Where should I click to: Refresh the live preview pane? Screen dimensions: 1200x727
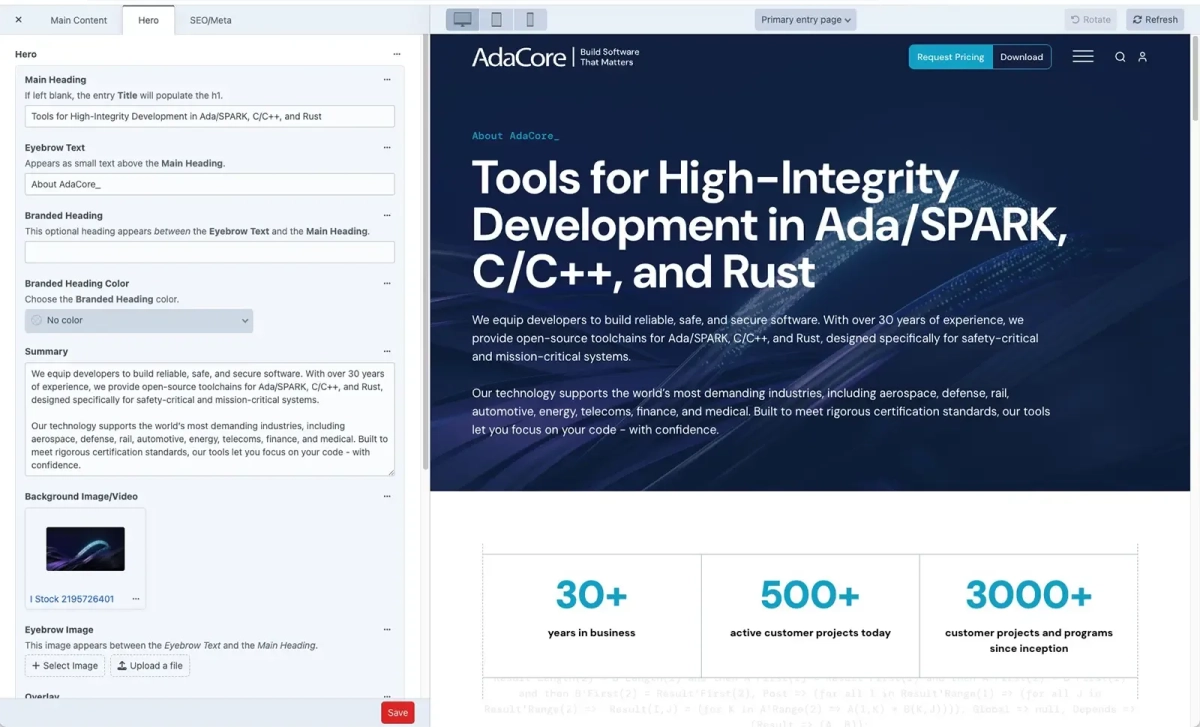pos(1154,19)
